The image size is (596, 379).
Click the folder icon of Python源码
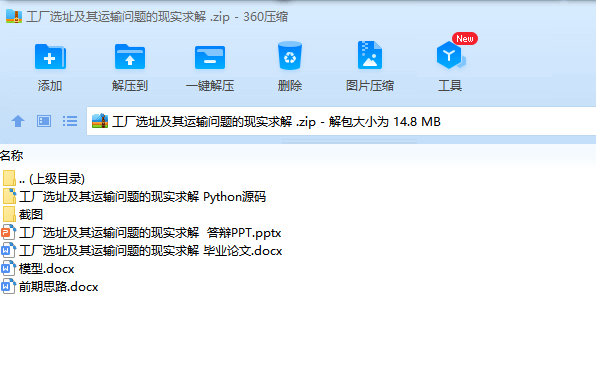click(9, 196)
